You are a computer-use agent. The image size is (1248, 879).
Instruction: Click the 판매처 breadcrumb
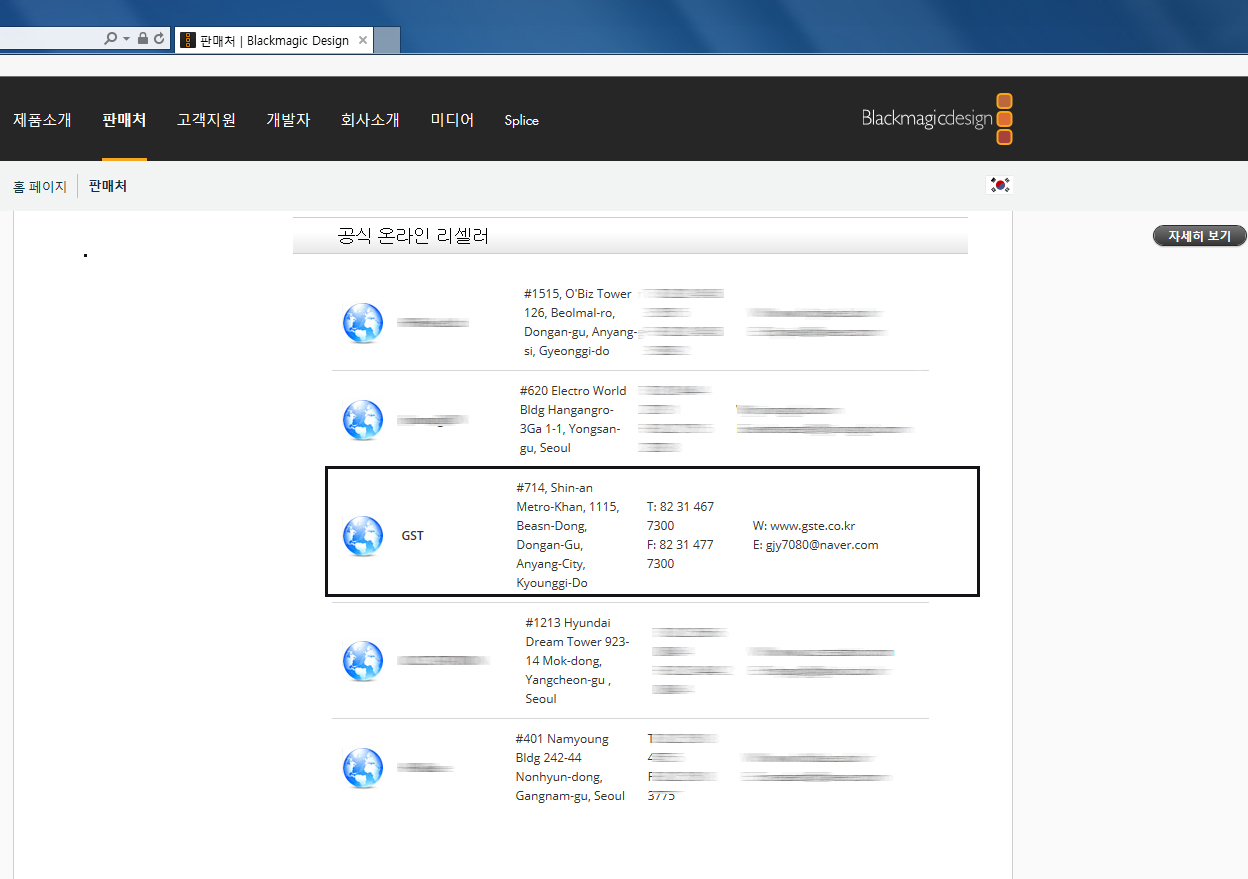point(108,186)
